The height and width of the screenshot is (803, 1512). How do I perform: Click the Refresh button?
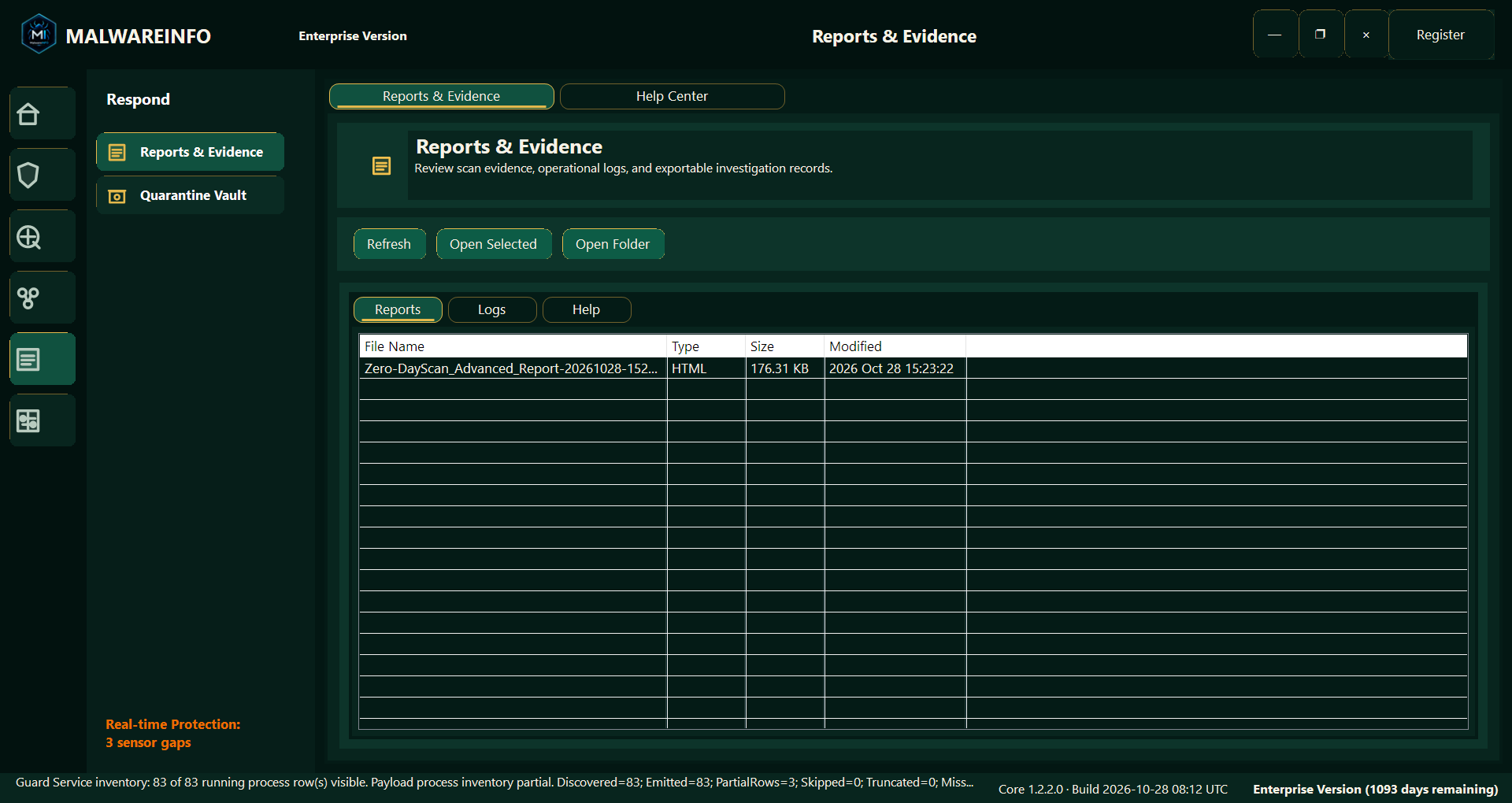(389, 244)
